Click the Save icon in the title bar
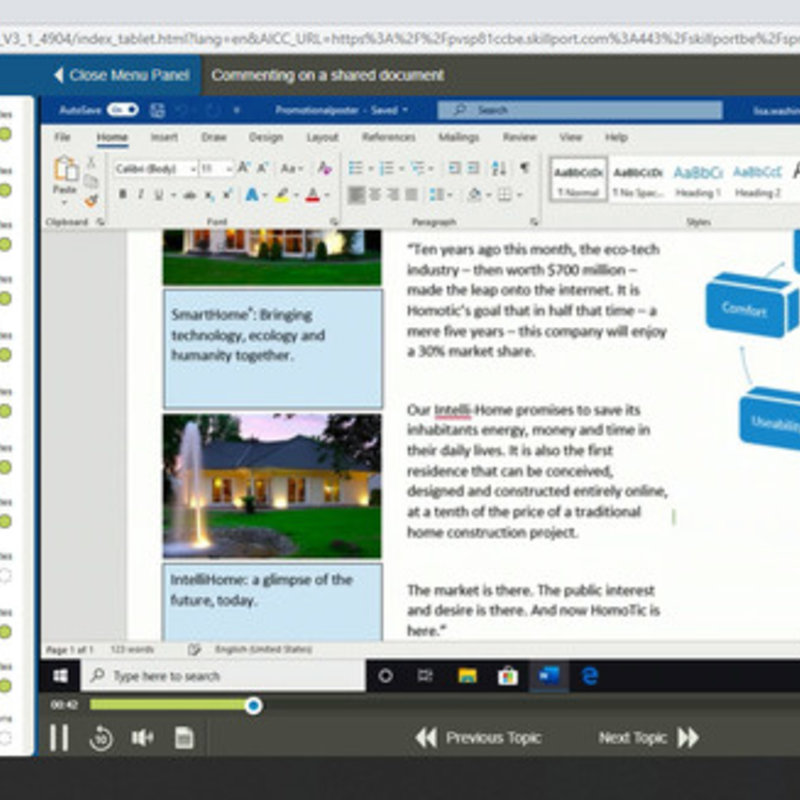 pyautogui.click(x=157, y=110)
